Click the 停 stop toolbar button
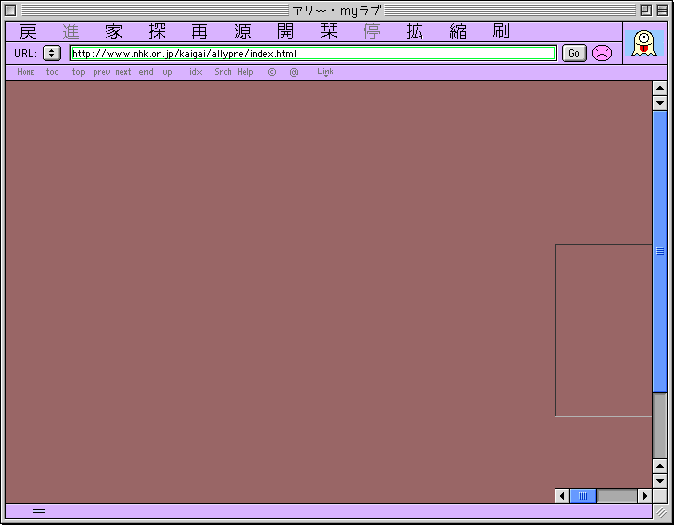This screenshot has height=525, width=674. click(x=372, y=31)
